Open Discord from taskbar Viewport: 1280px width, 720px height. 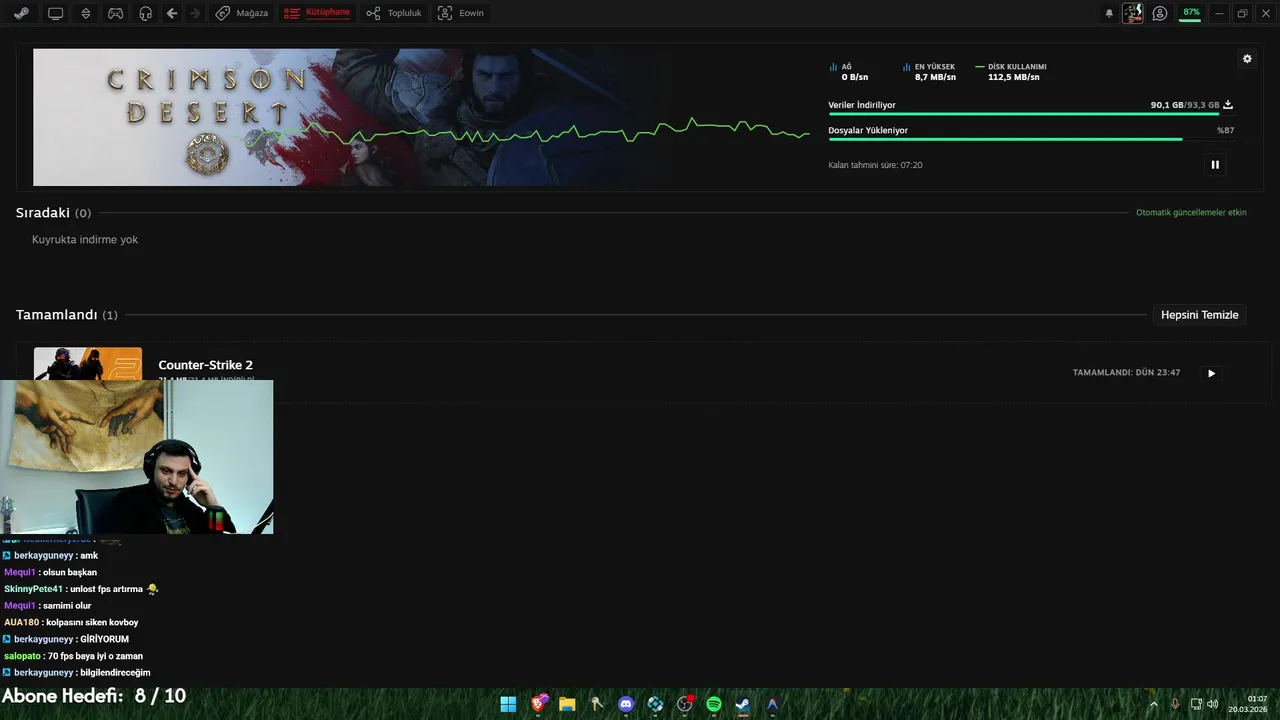(626, 704)
